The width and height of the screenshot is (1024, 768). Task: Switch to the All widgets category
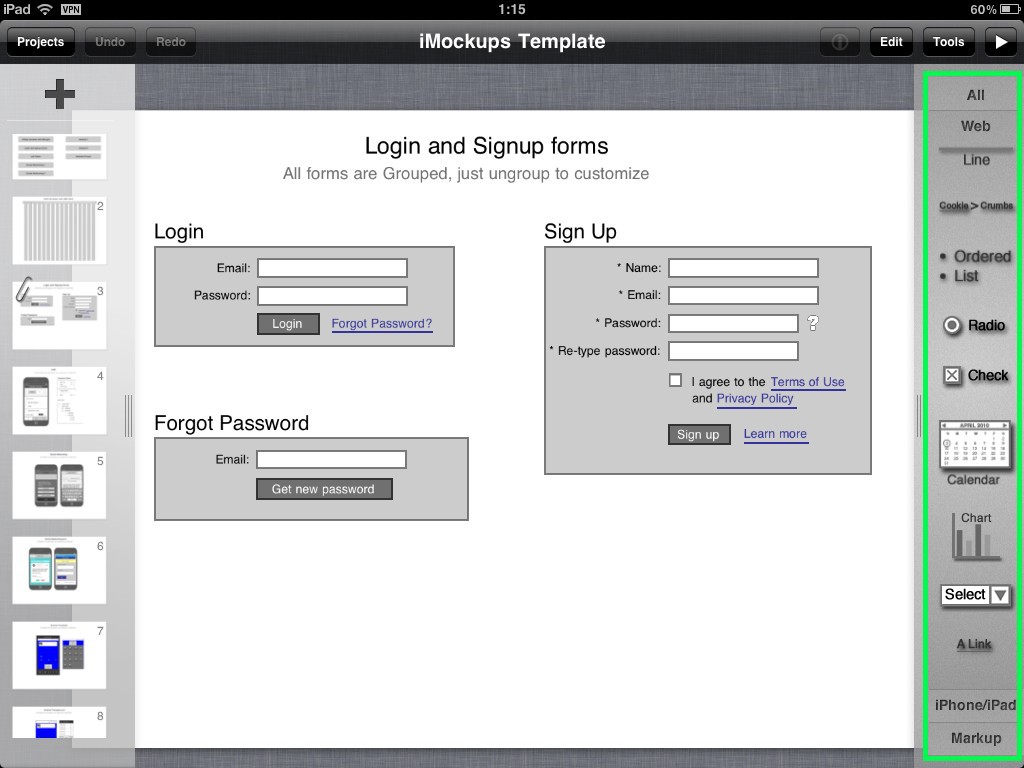[x=975, y=95]
